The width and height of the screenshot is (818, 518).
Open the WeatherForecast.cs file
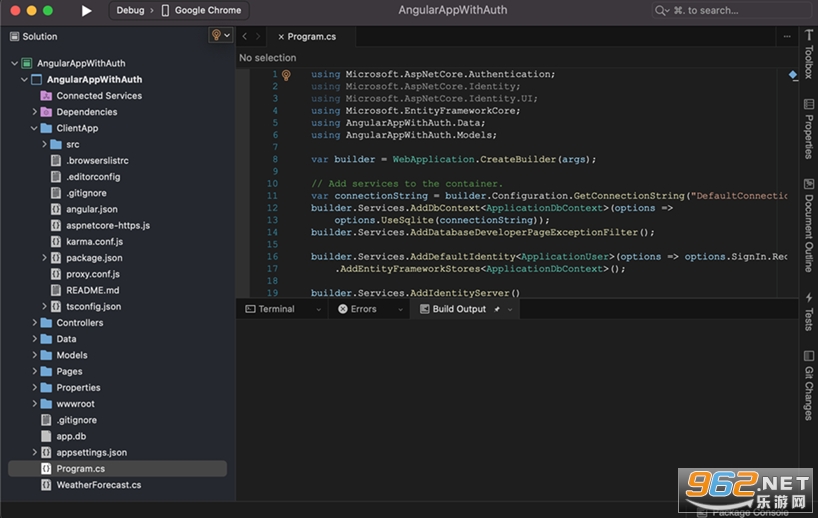point(99,485)
